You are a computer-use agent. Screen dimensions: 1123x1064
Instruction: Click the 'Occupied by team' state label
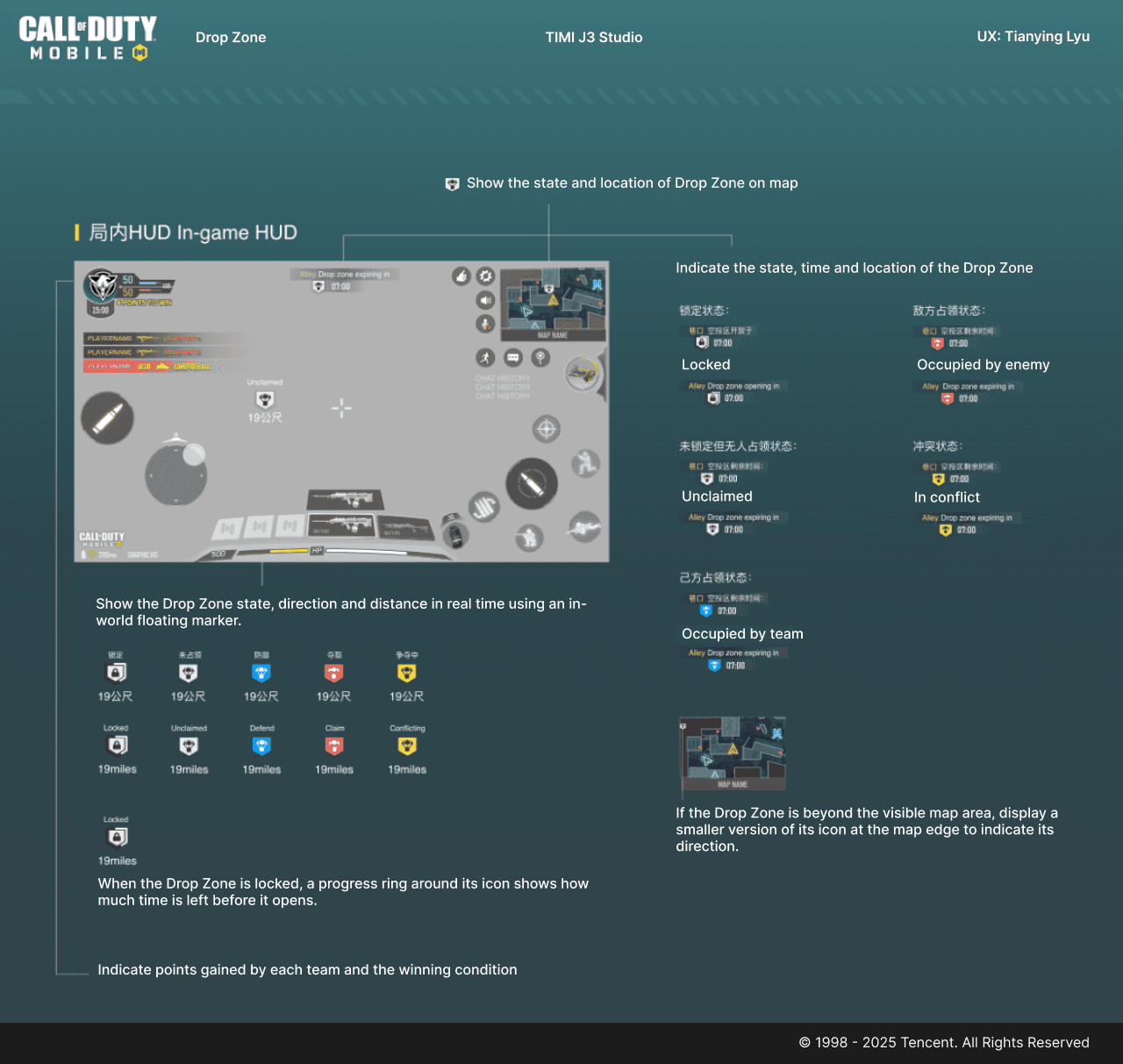(742, 634)
